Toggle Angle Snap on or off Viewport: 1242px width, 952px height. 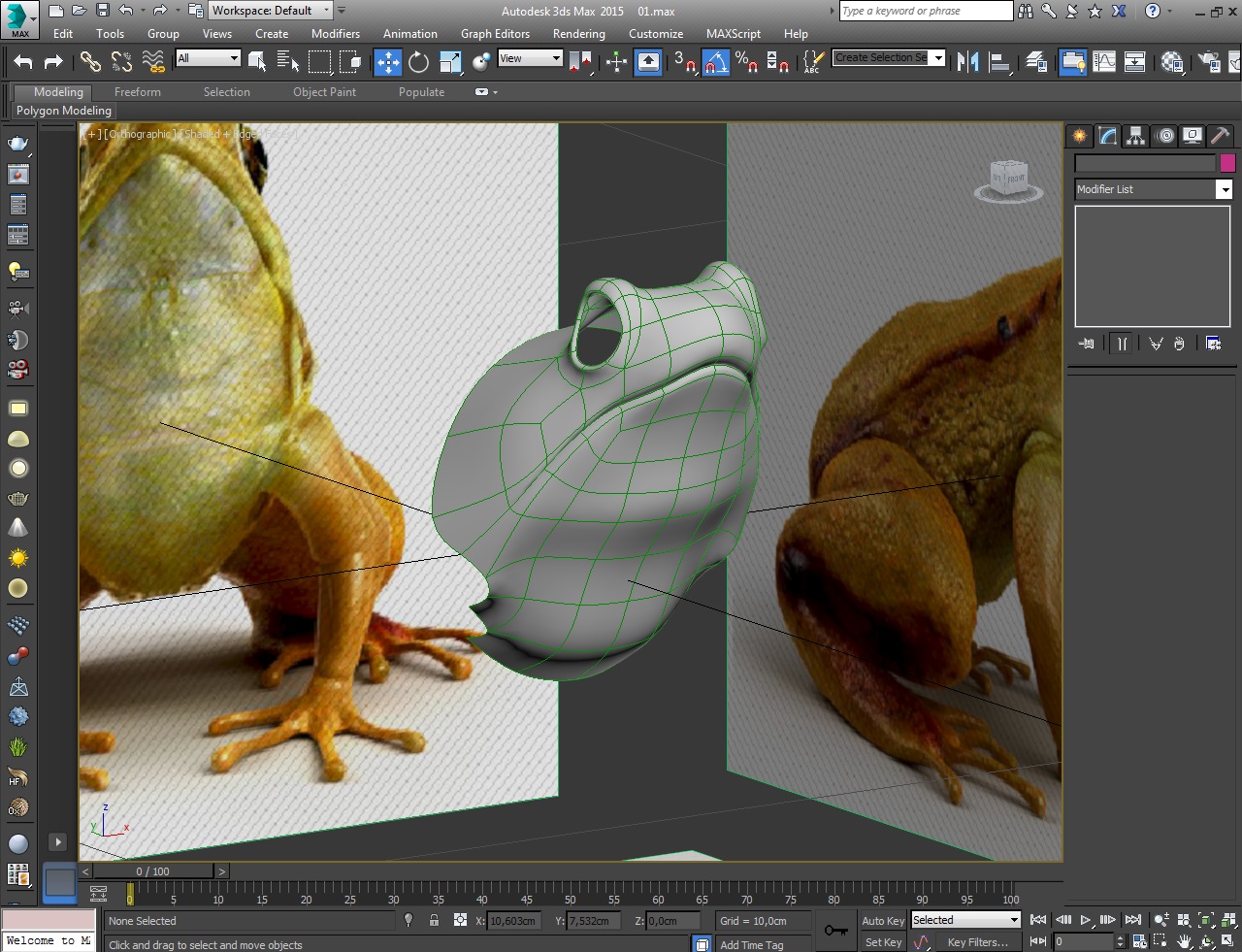tap(715, 62)
